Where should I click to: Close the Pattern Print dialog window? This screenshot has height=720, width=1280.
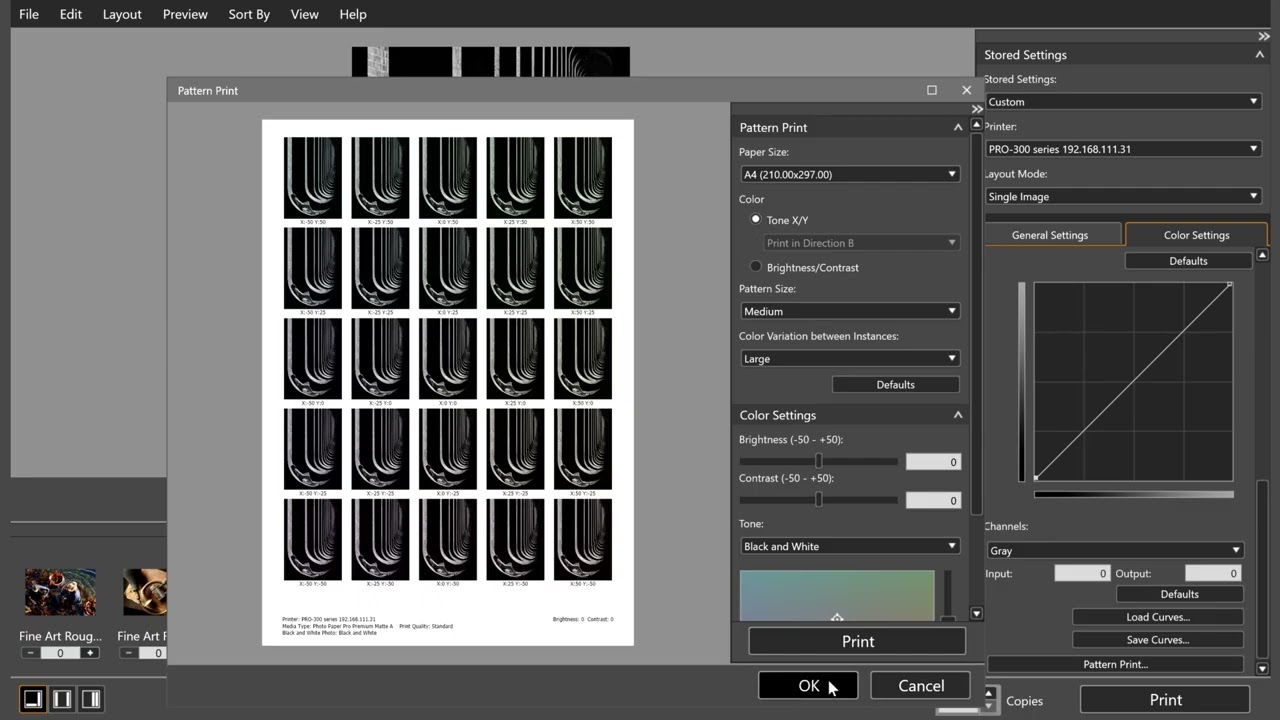point(966,90)
